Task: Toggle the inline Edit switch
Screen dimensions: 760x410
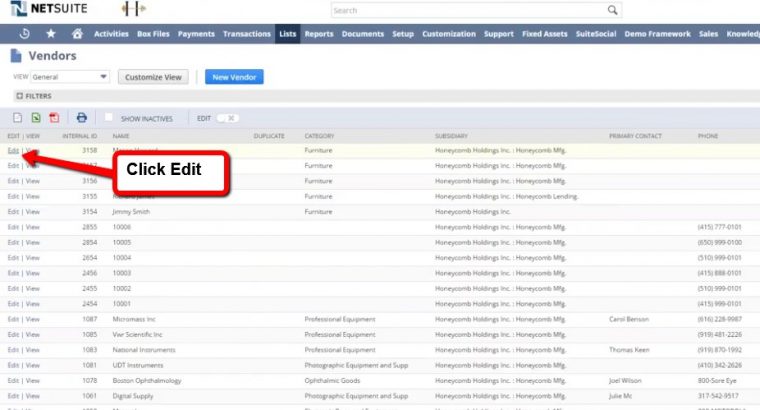Action: pyautogui.click(x=227, y=118)
